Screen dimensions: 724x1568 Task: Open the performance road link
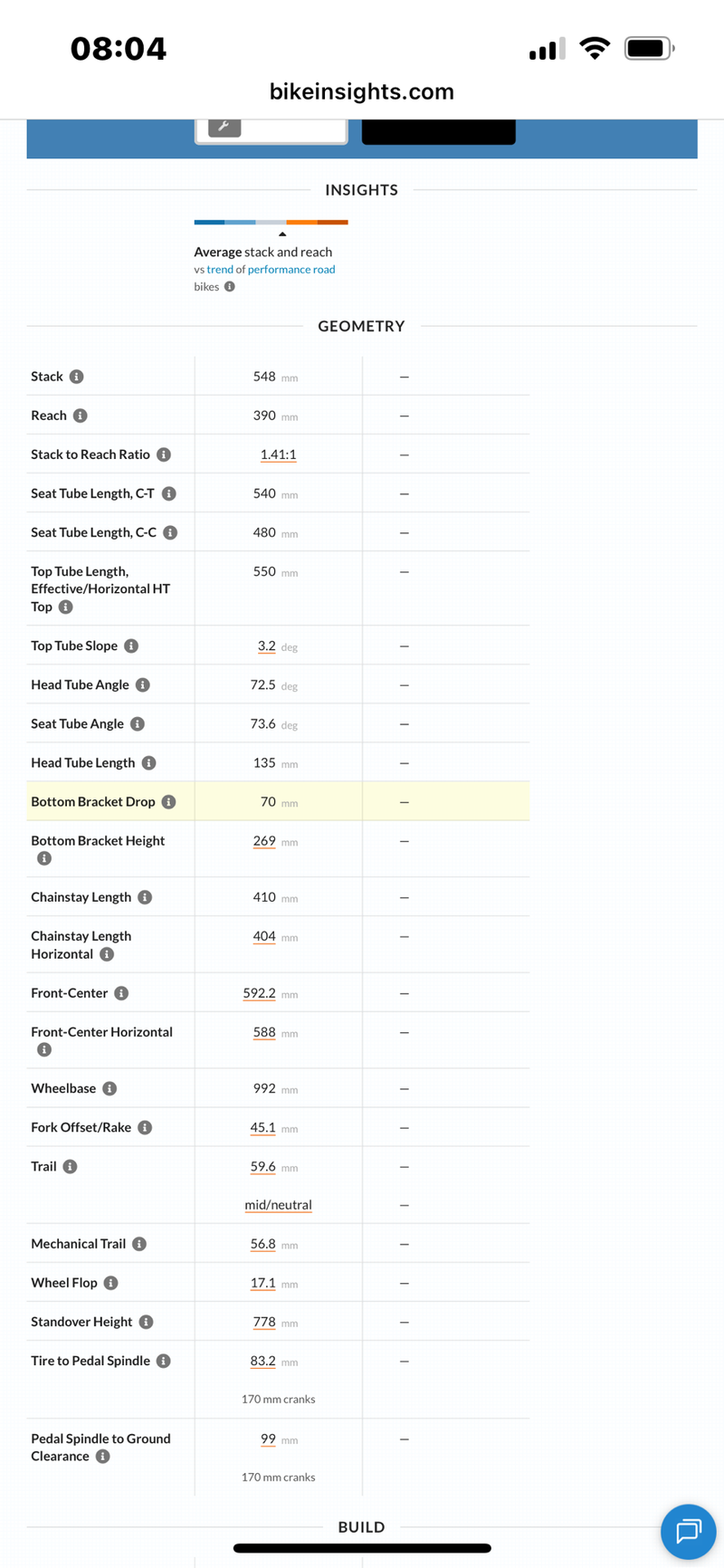click(x=291, y=270)
